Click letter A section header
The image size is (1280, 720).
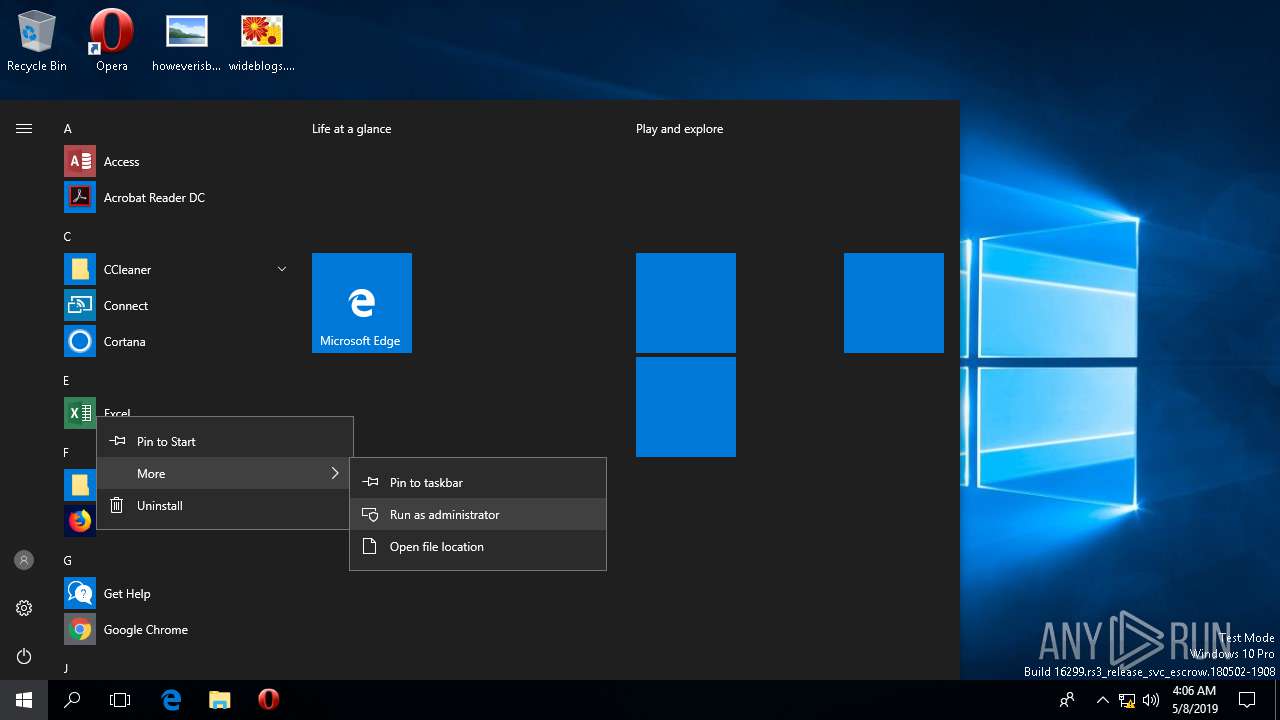click(68, 129)
